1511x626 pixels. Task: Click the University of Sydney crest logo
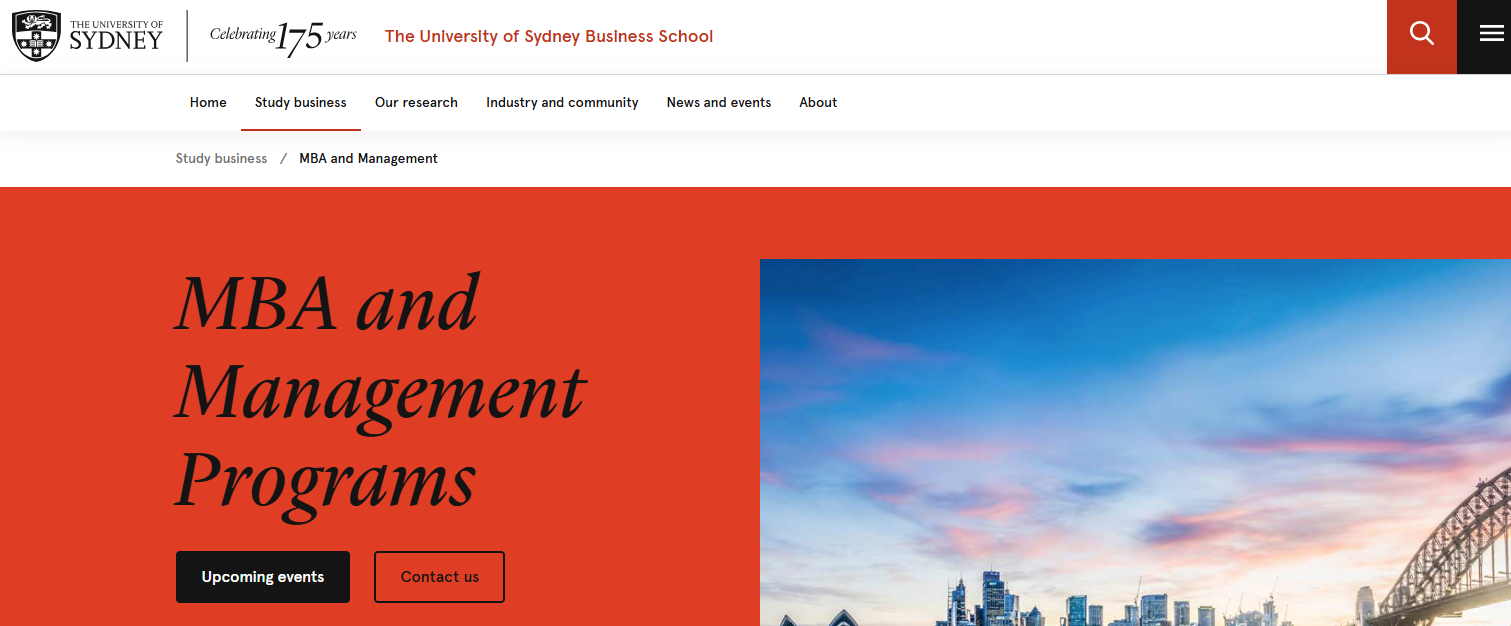pyautogui.click(x=36, y=36)
